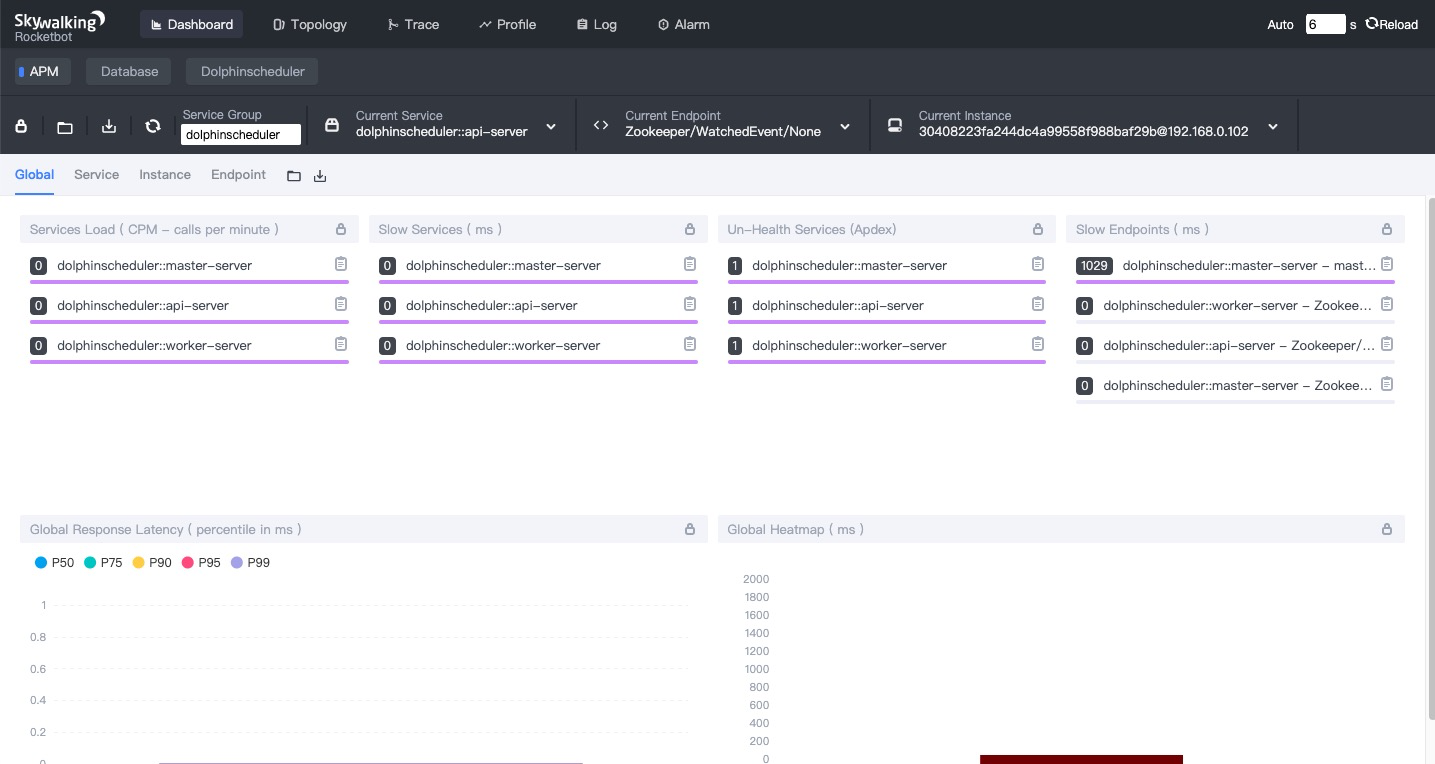Screen dimensions: 1435x764
Task: Toggle the P99 legend swatch
Action: click(237, 563)
